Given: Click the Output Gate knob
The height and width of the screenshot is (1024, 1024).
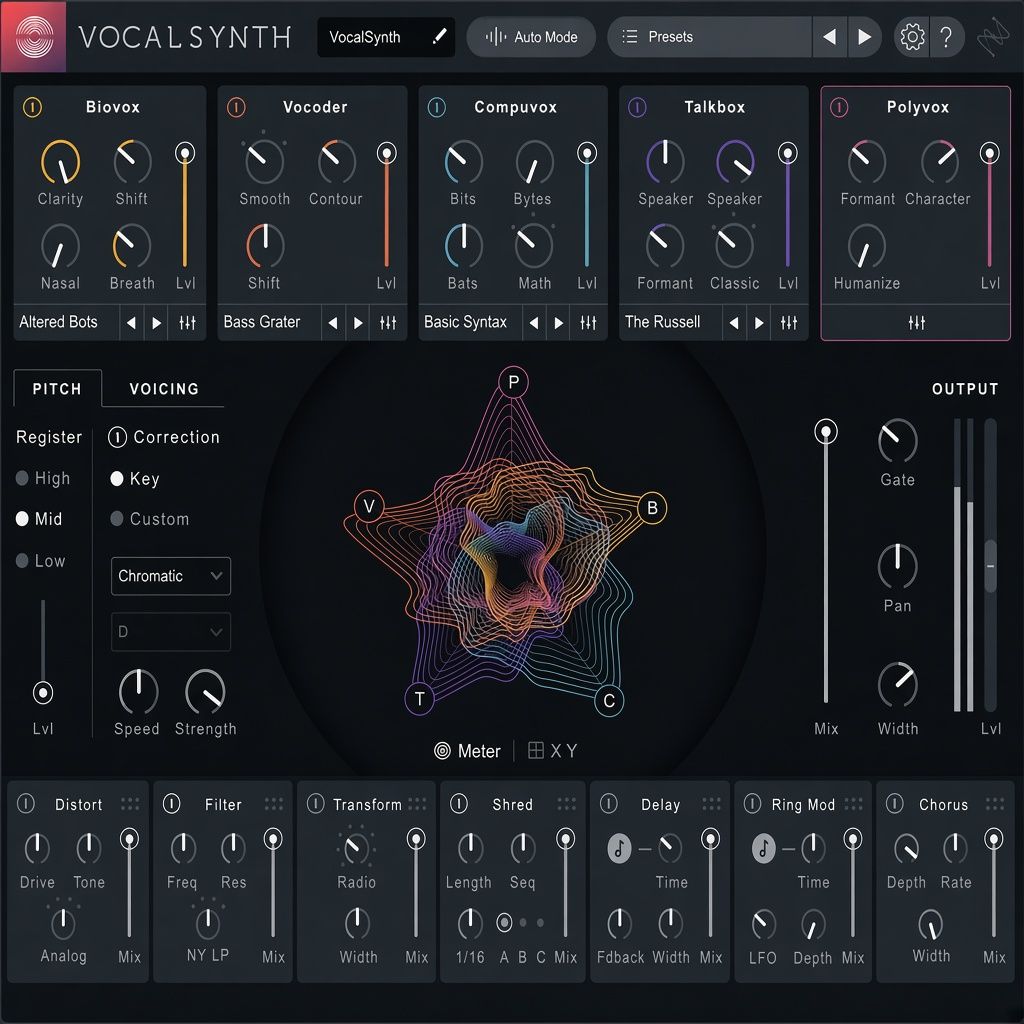Looking at the screenshot, I should 897,441.
